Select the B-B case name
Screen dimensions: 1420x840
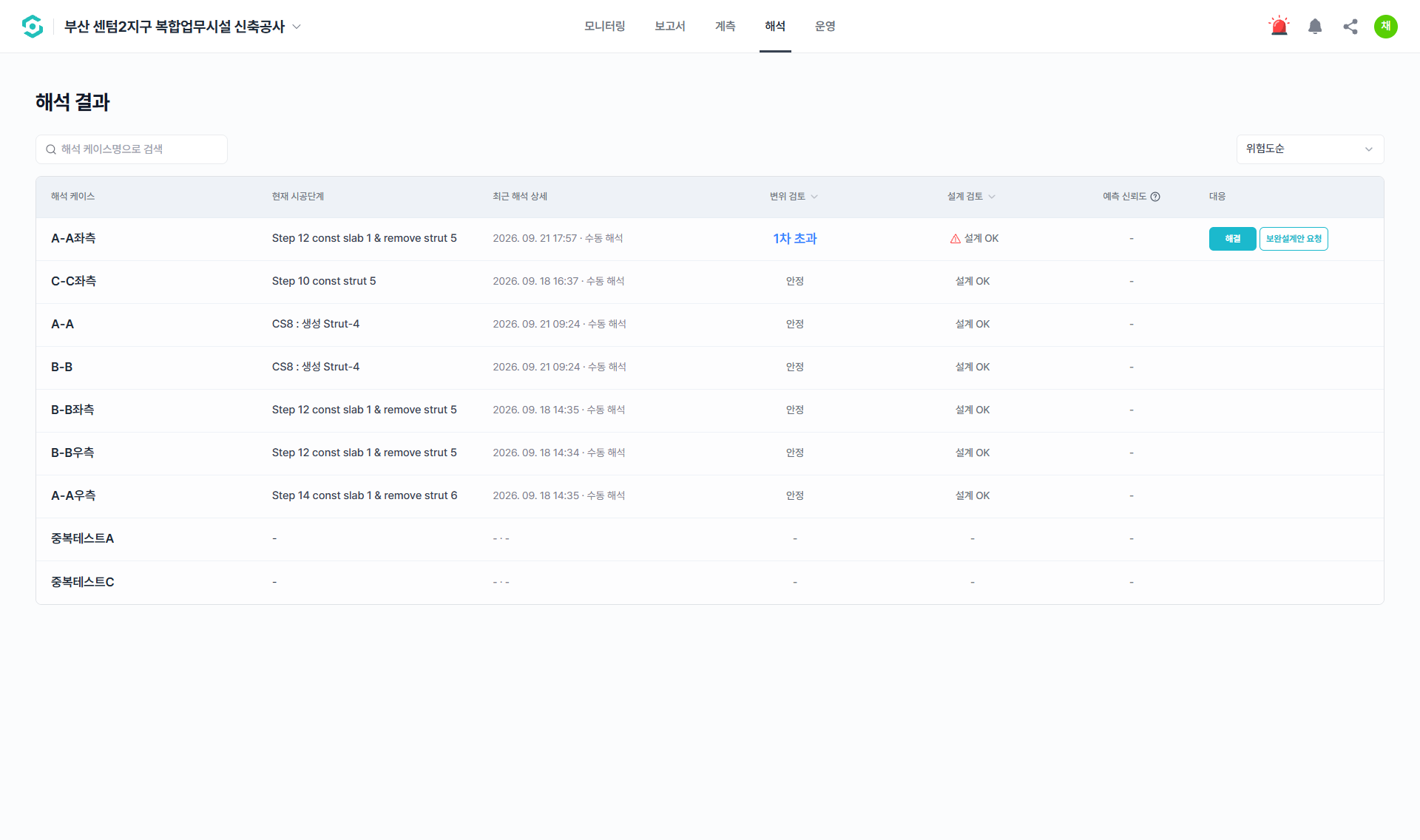coord(61,367)
